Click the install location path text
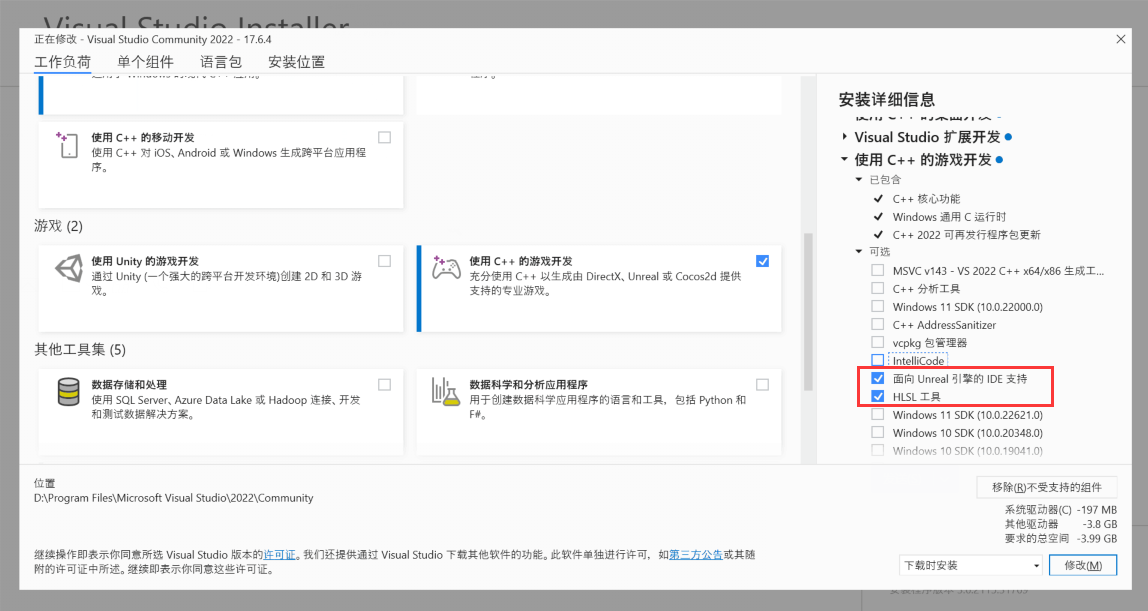Viewport: 1148px width, 611px height. point(174,498)
